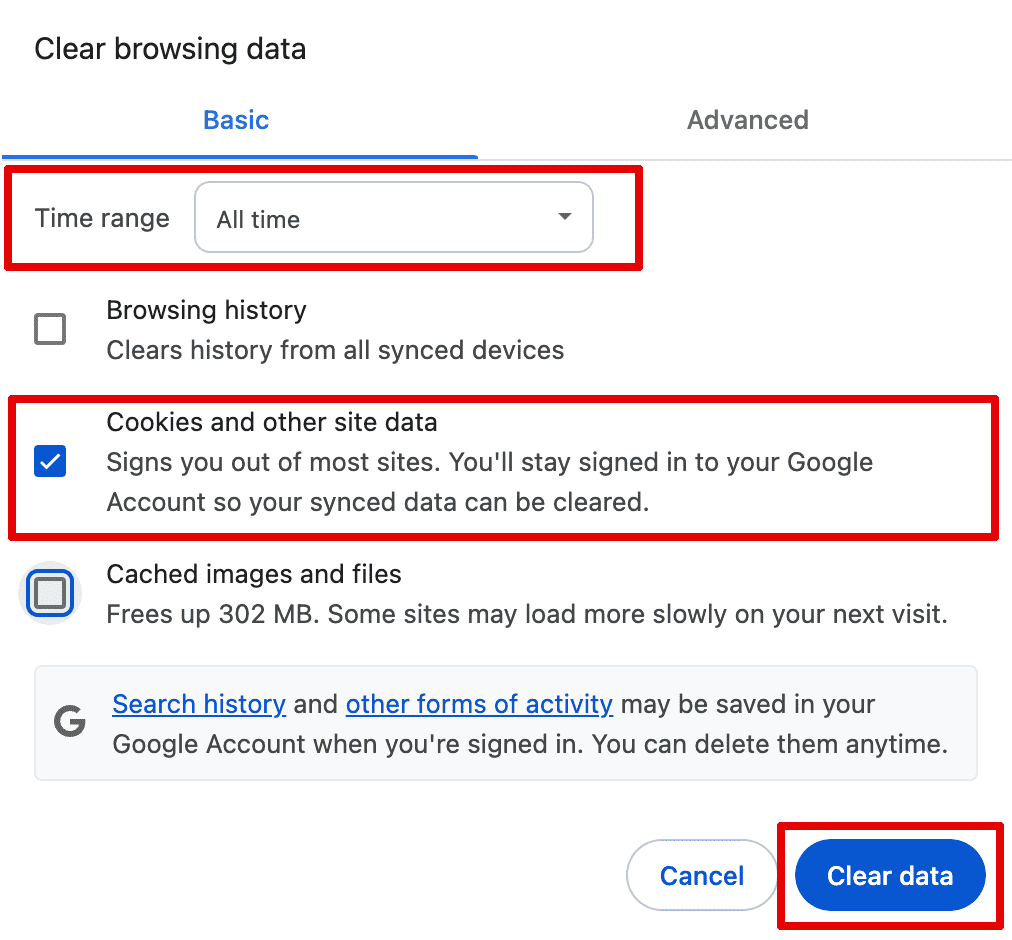Click the "Browsing history" option label
Image resolution: width=1012 pixels, height=940 pixels.
tap(206, 310)
